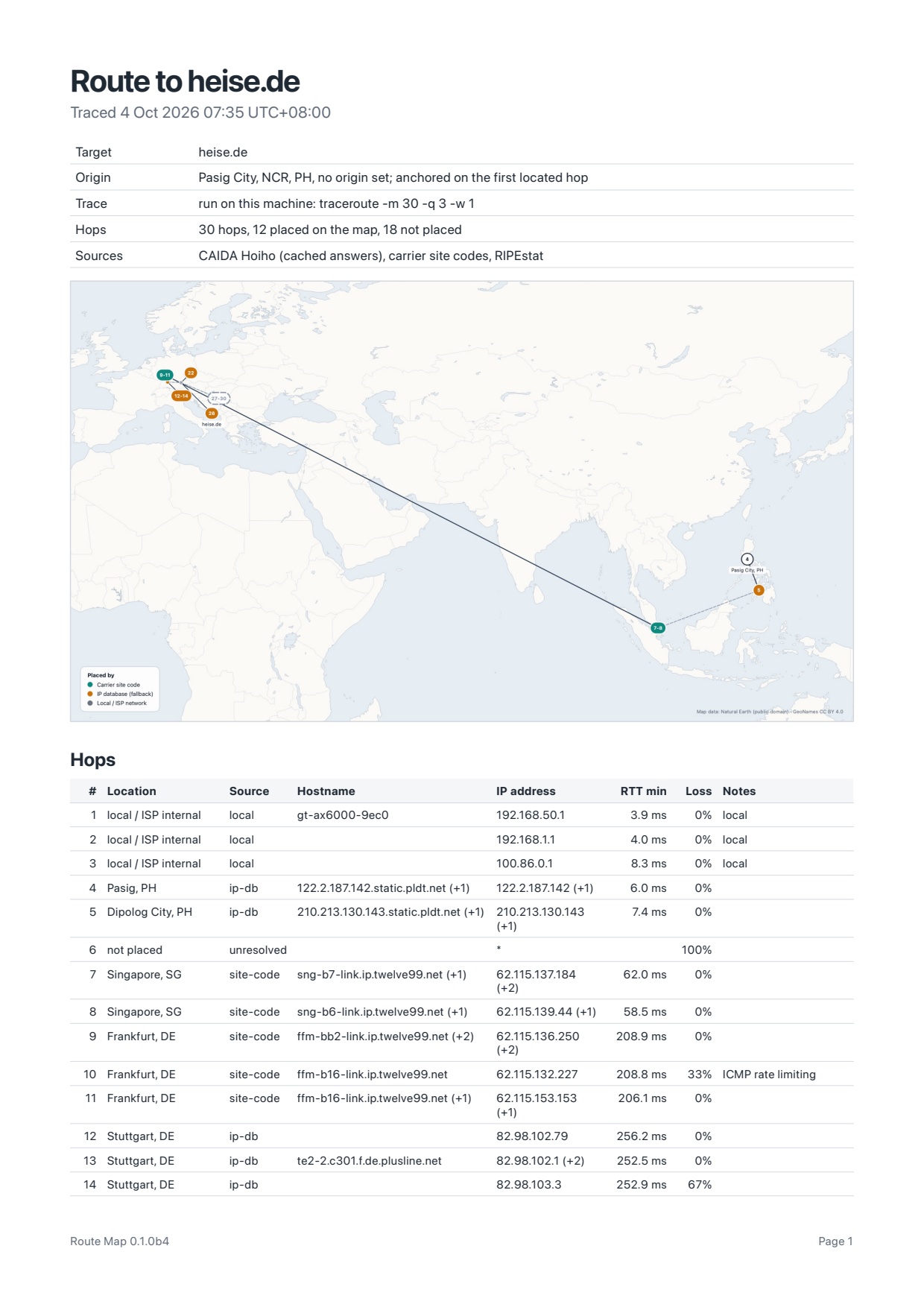Click IP address 62.115.132.227 in hop 10
Viewport: 924px width, 1307px height.
click(x=537, y=1075)
